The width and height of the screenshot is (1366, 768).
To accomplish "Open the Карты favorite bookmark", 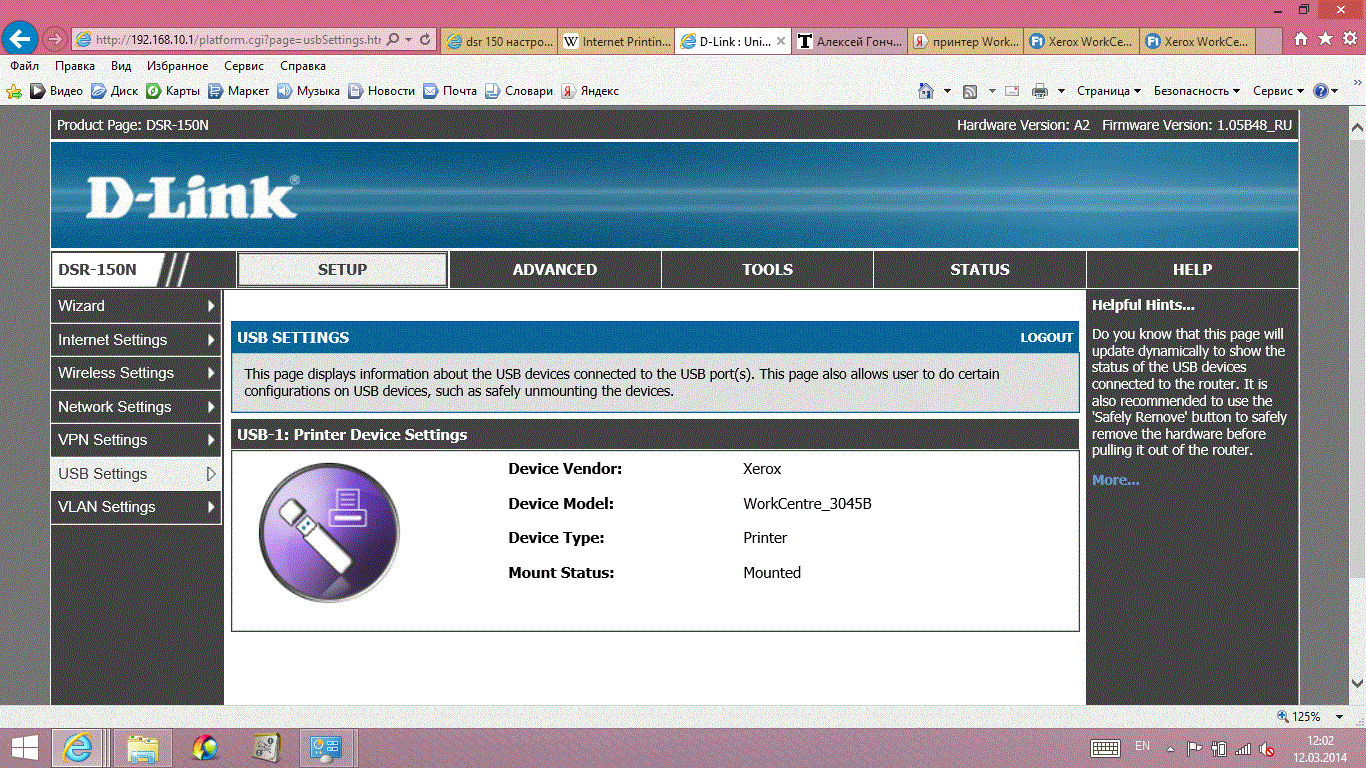I will [173, 91].
